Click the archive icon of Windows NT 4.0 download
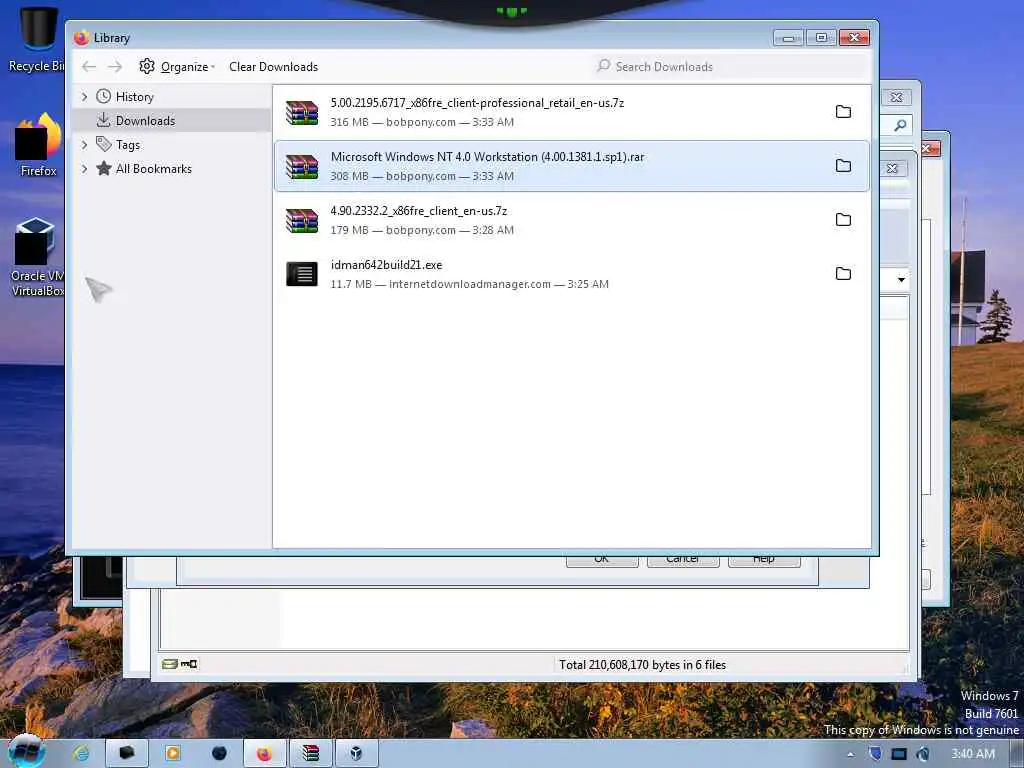 [x=302, y=167]
